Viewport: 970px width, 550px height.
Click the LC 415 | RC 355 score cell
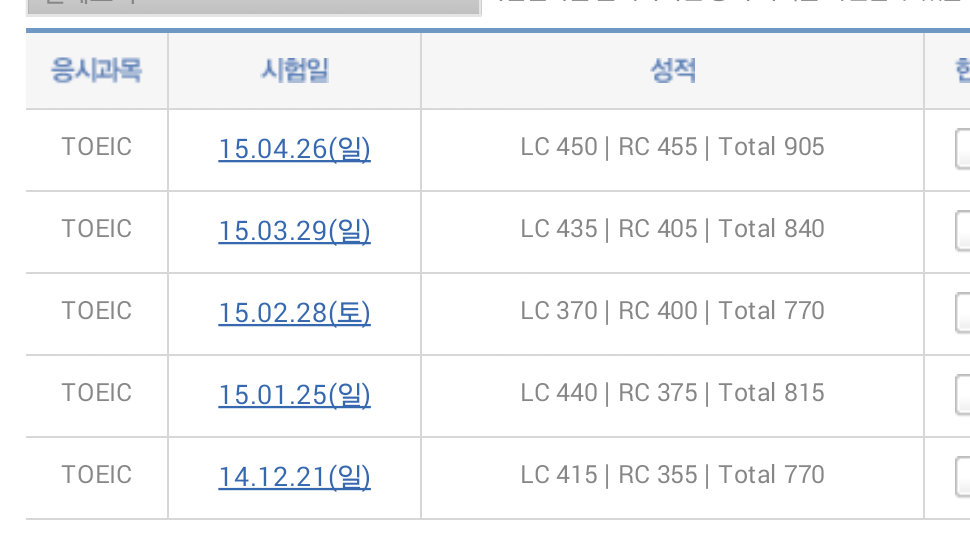(x=672, y=475)
